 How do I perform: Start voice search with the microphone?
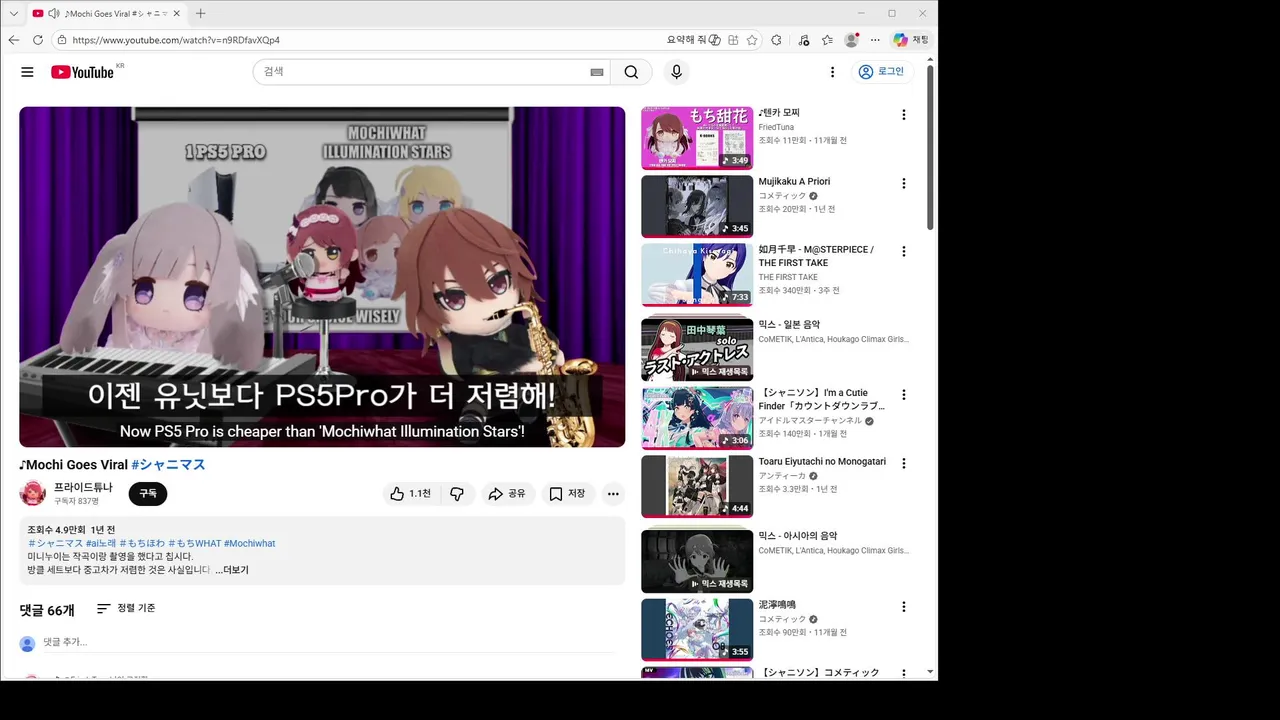pyautogui.click(x=676, y=72)
